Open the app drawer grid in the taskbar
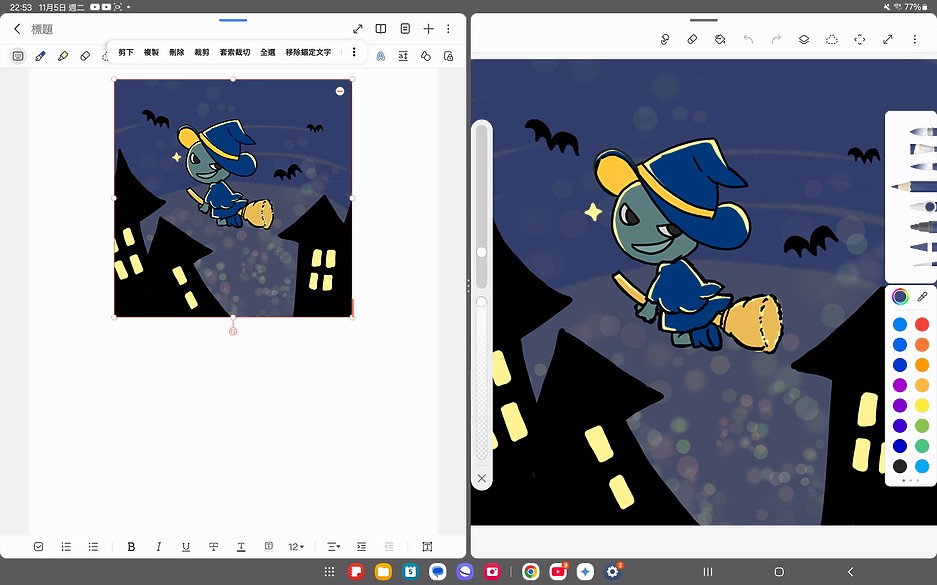 (x=329, y=572)
